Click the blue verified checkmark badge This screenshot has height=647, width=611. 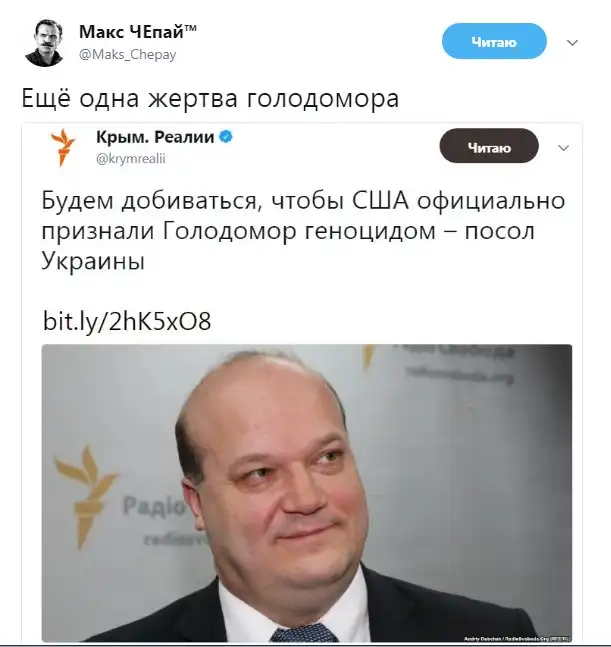(226, 137)
